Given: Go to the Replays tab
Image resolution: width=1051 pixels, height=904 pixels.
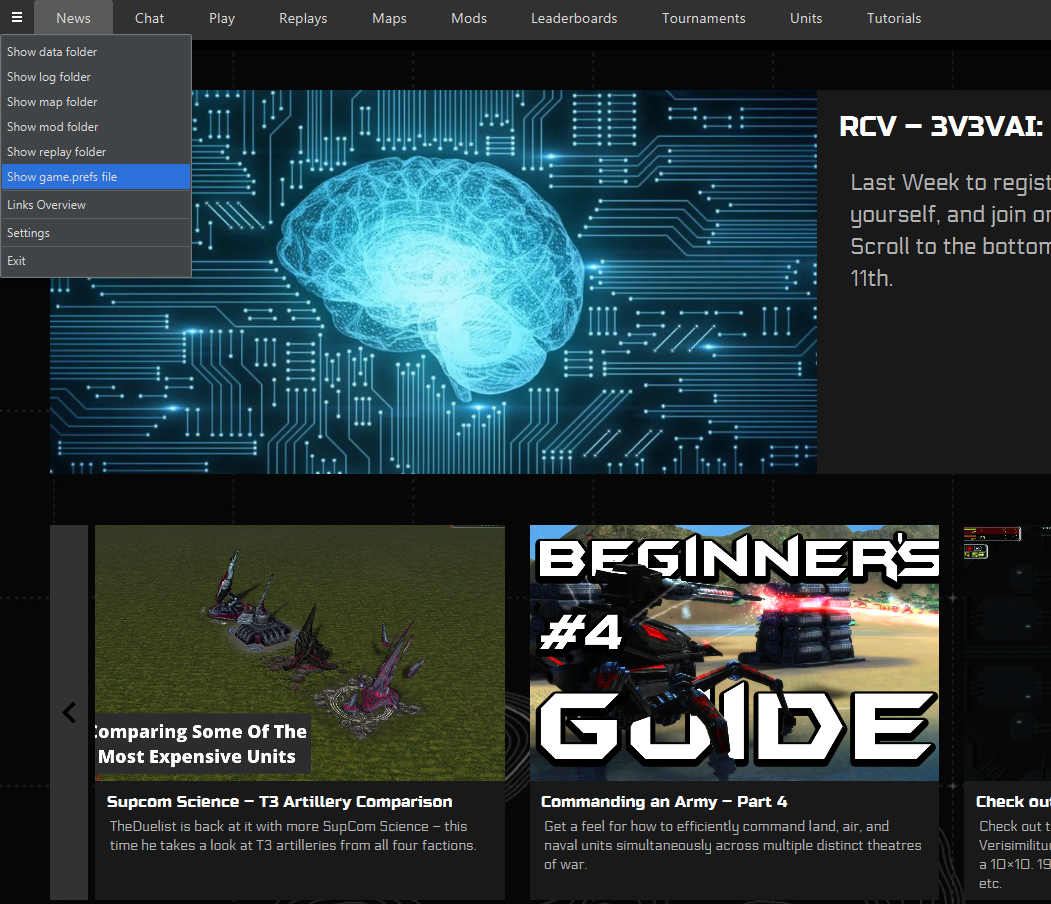Looking at the screenshot, I should click(303, 18).
